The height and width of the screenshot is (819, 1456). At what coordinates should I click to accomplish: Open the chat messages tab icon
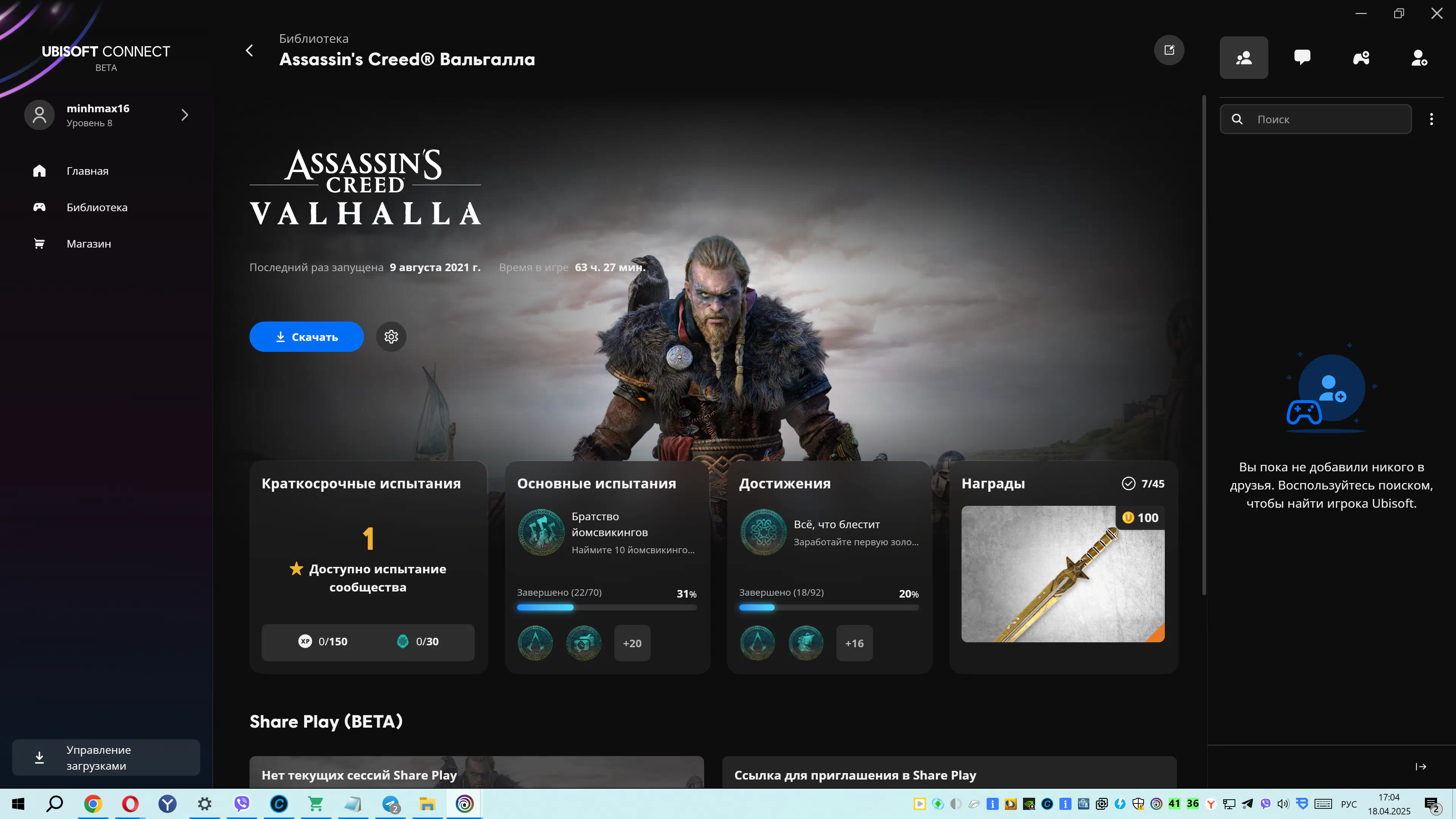coord(1302,58)
